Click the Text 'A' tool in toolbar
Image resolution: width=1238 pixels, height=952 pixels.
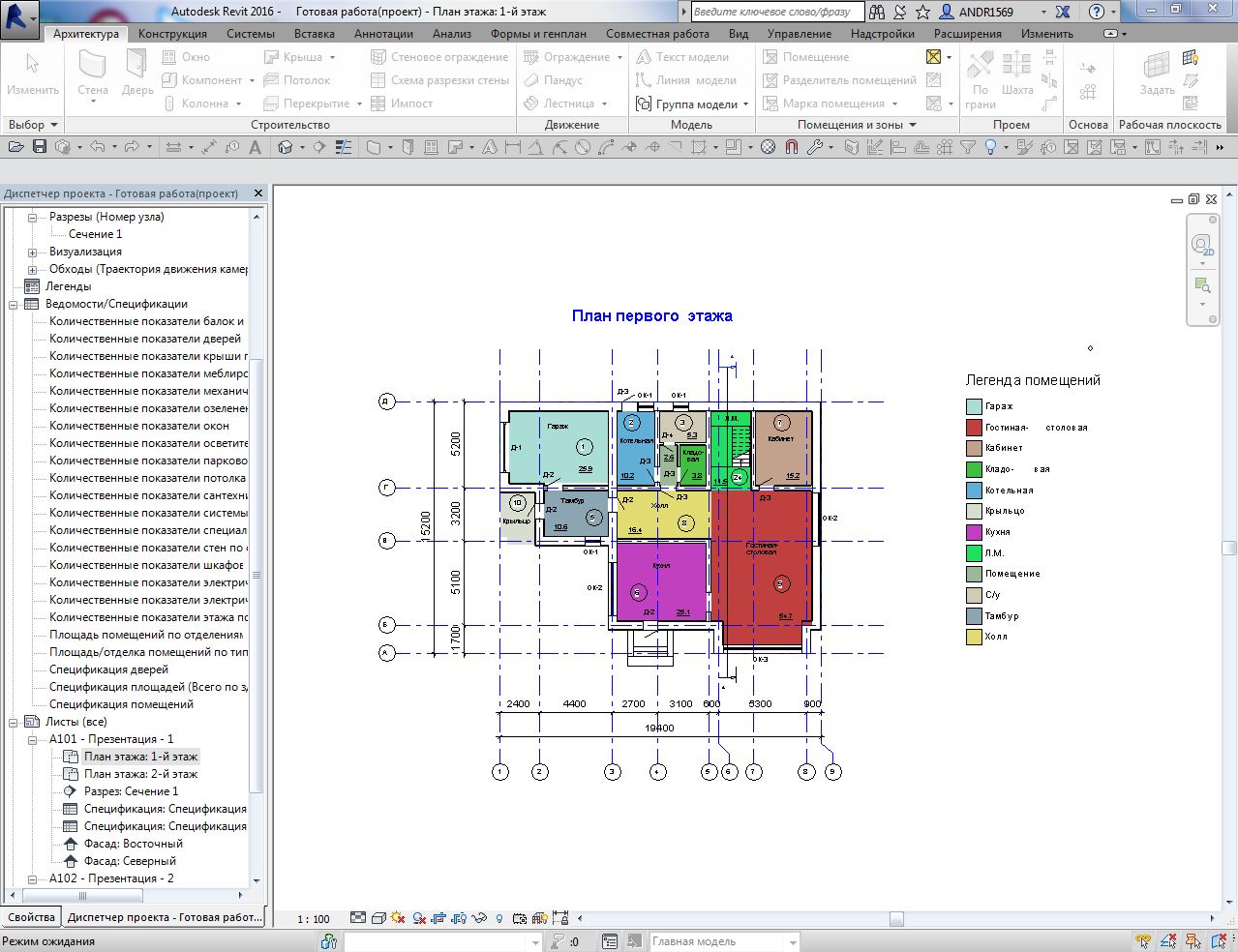256,147
